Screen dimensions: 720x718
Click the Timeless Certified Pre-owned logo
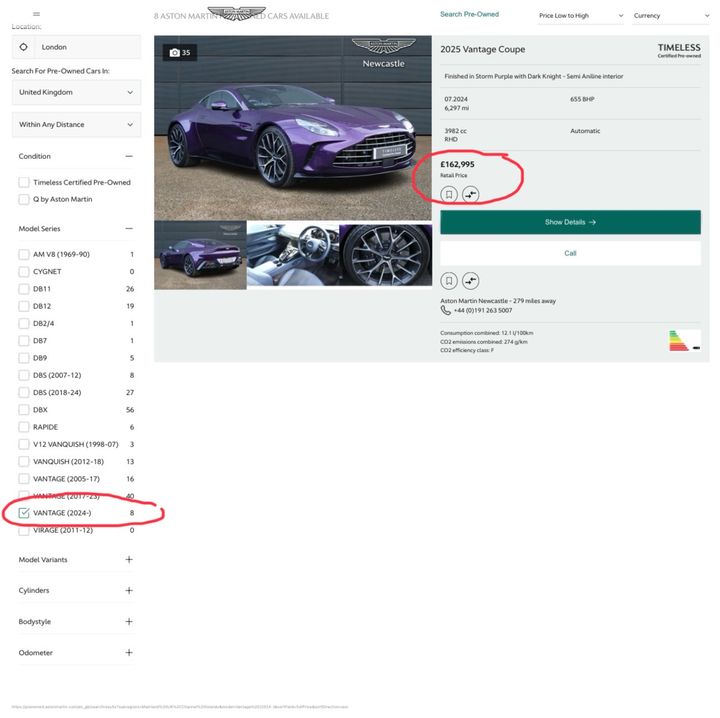click(679, 50)
